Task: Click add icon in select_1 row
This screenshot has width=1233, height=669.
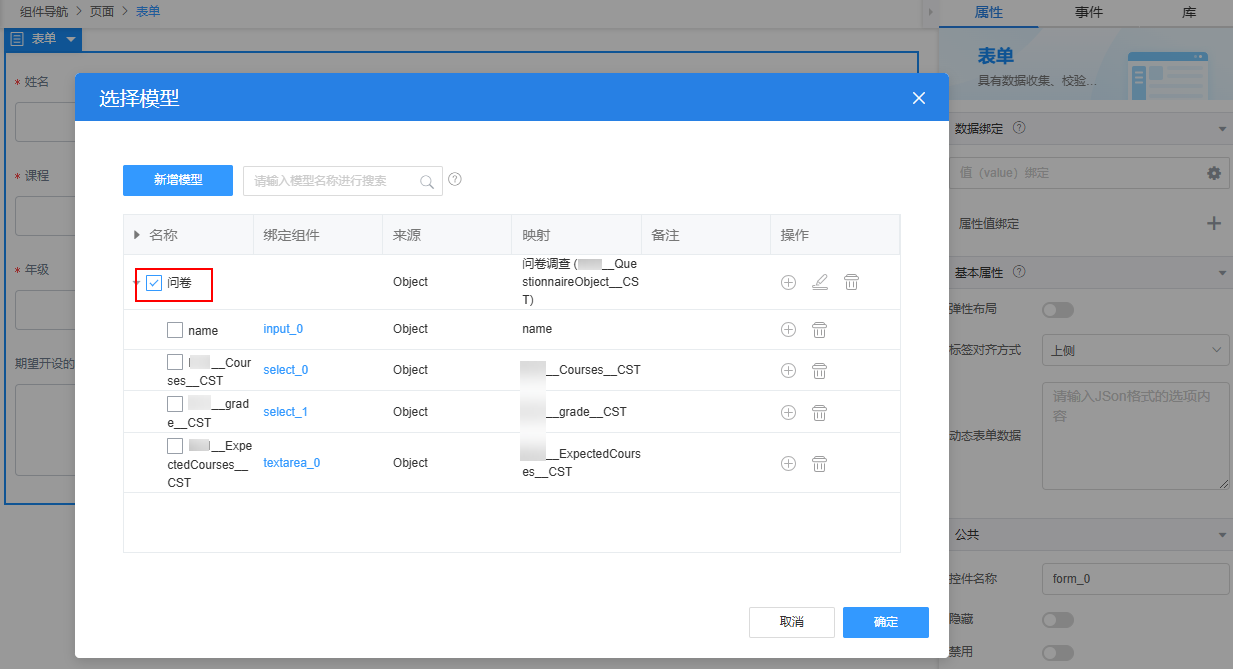Action: click(788, 412)
